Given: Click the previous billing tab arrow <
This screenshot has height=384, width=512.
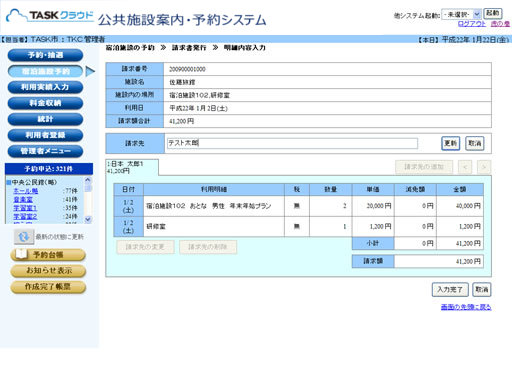Looking at the screenshot, I should pyautogui.click(x=465, y=167).
